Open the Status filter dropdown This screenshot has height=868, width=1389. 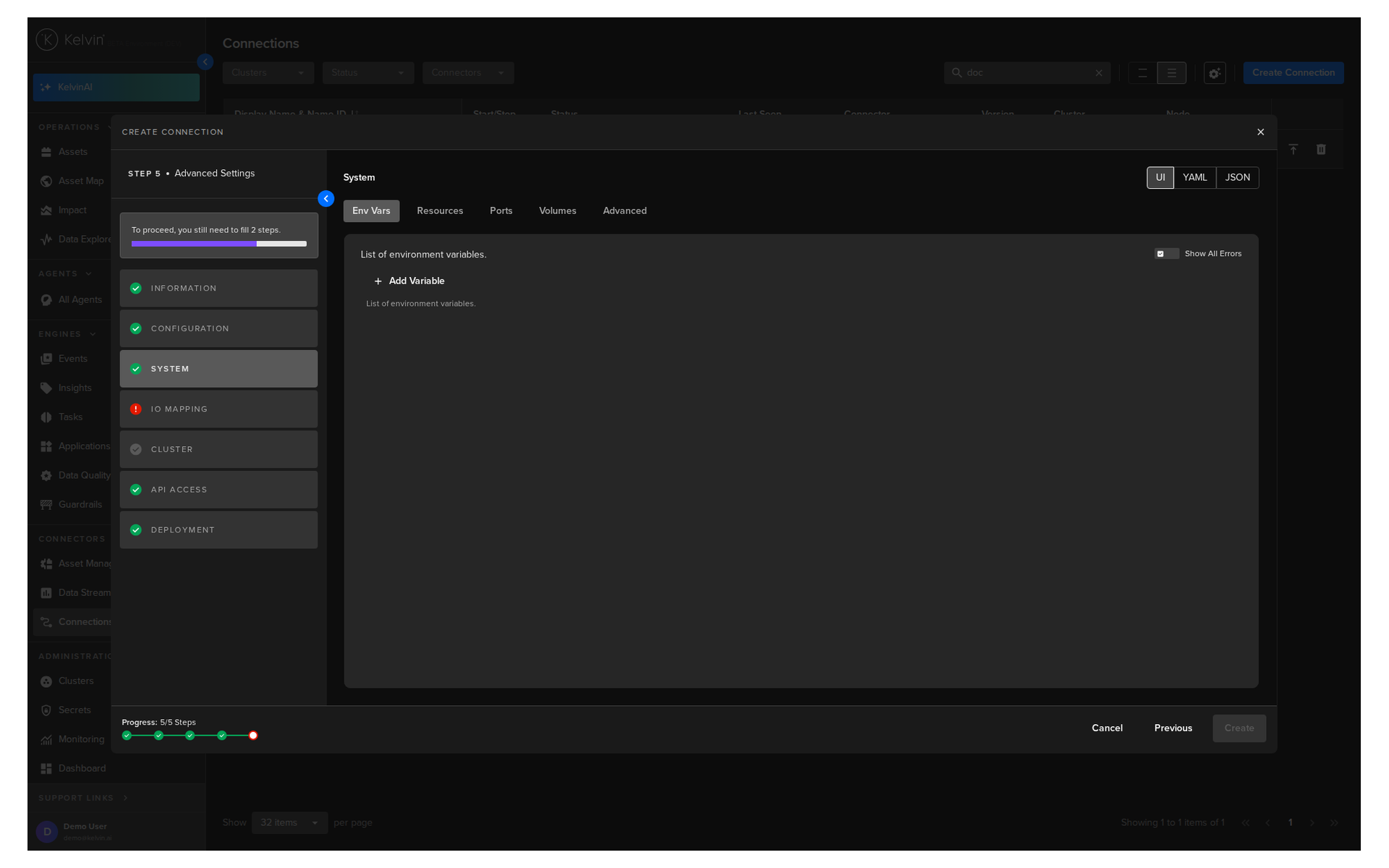coord(368,73)
